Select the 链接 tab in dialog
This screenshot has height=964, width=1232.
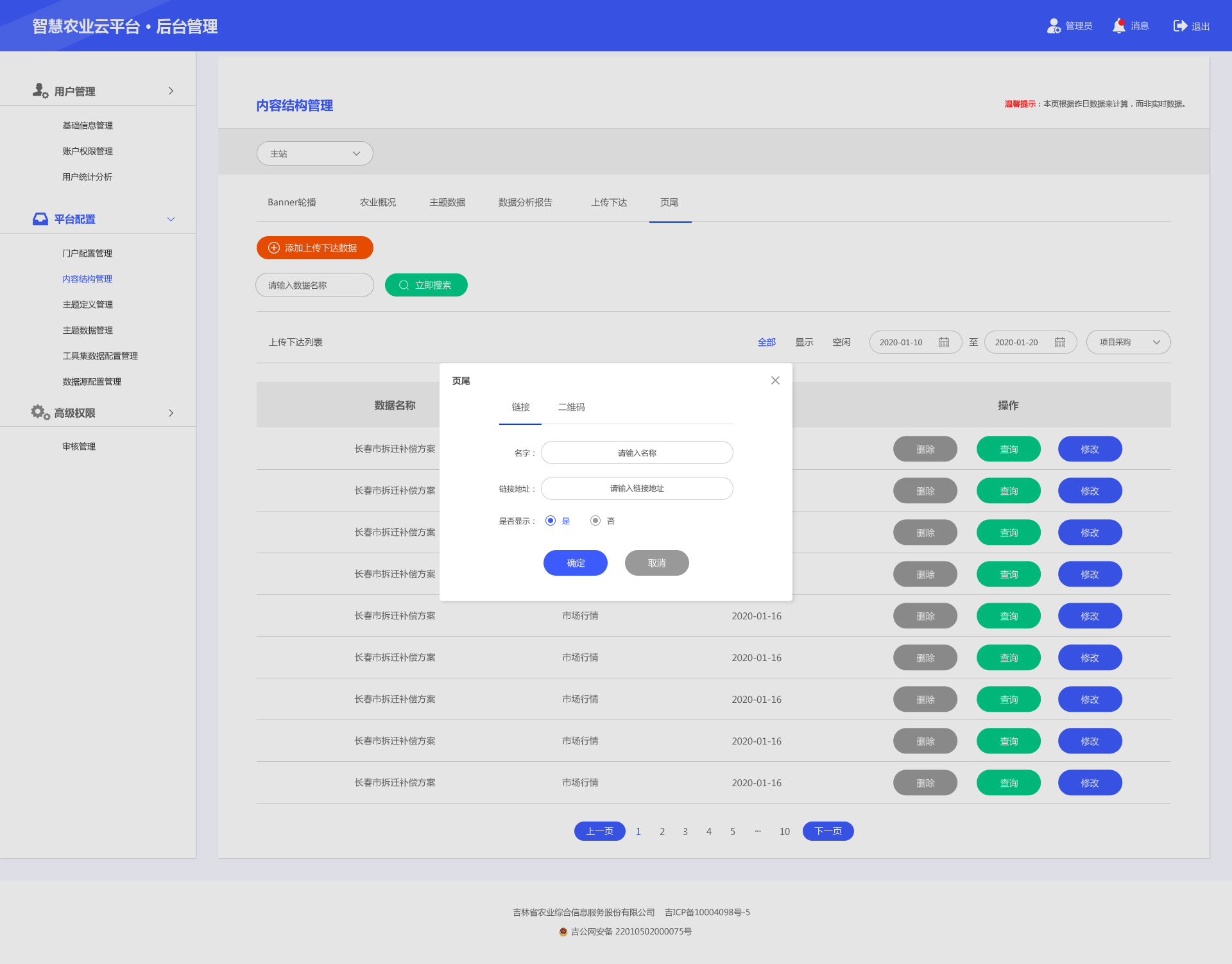[520, 407]
